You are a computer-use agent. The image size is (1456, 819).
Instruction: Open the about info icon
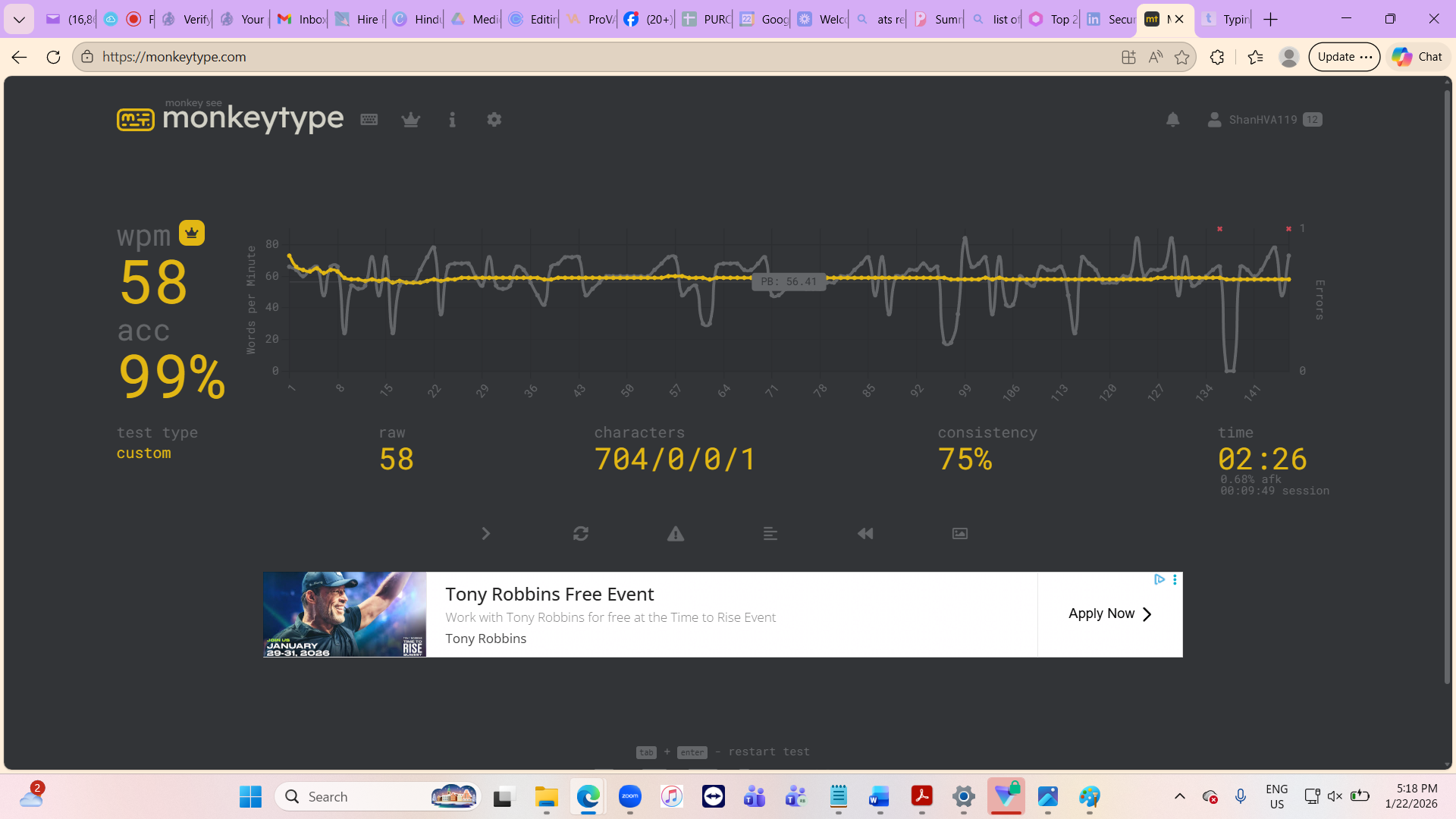[452, 120]
